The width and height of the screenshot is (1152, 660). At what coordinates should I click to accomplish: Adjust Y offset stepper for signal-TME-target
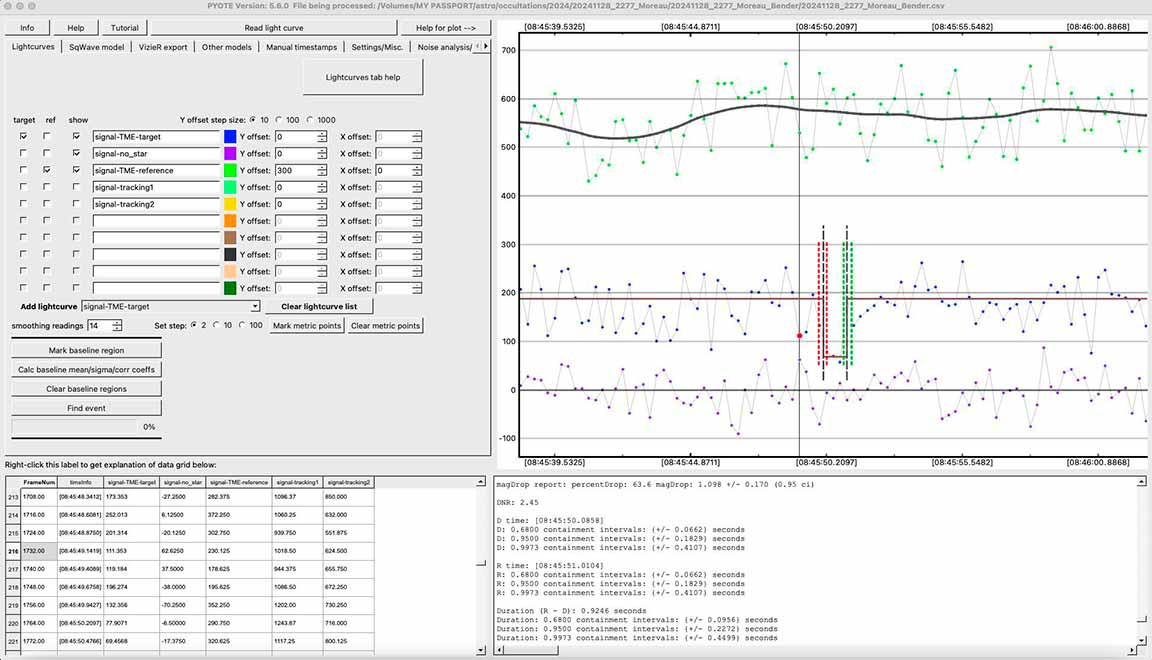coord(322,137)
